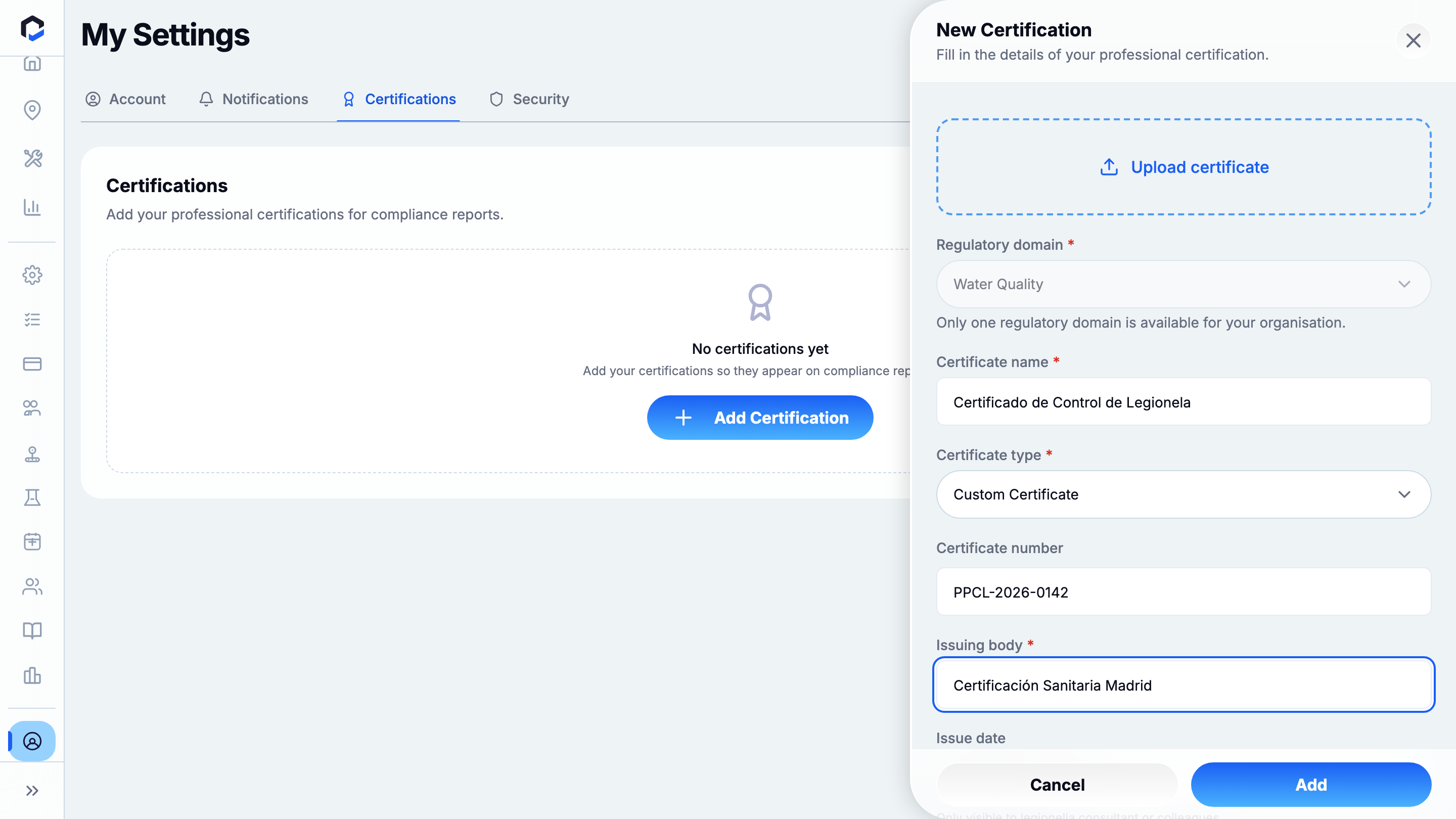1456x819 pixels.
Task: Open the open-book sidebar icon
Action: (32, 631)
